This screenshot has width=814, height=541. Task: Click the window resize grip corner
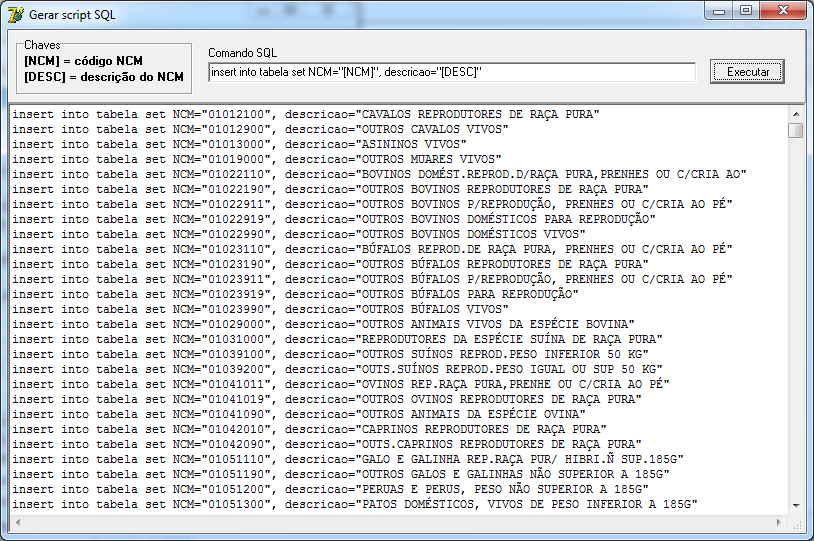[797, 523]
